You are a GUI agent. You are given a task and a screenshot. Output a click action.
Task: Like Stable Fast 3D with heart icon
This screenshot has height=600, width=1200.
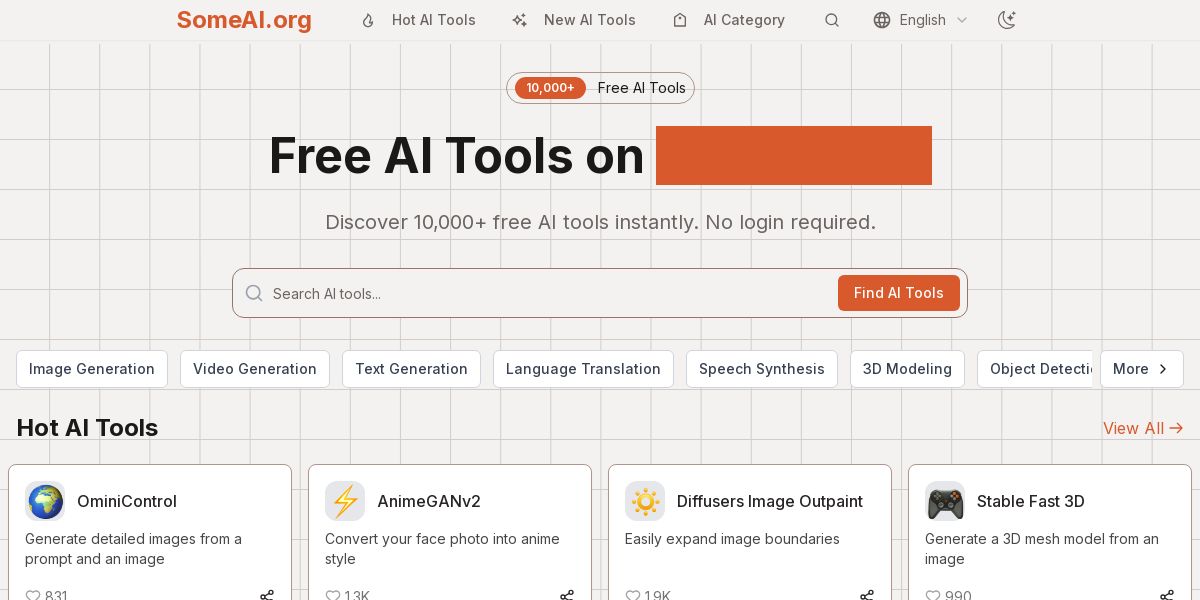coord(933,595)
